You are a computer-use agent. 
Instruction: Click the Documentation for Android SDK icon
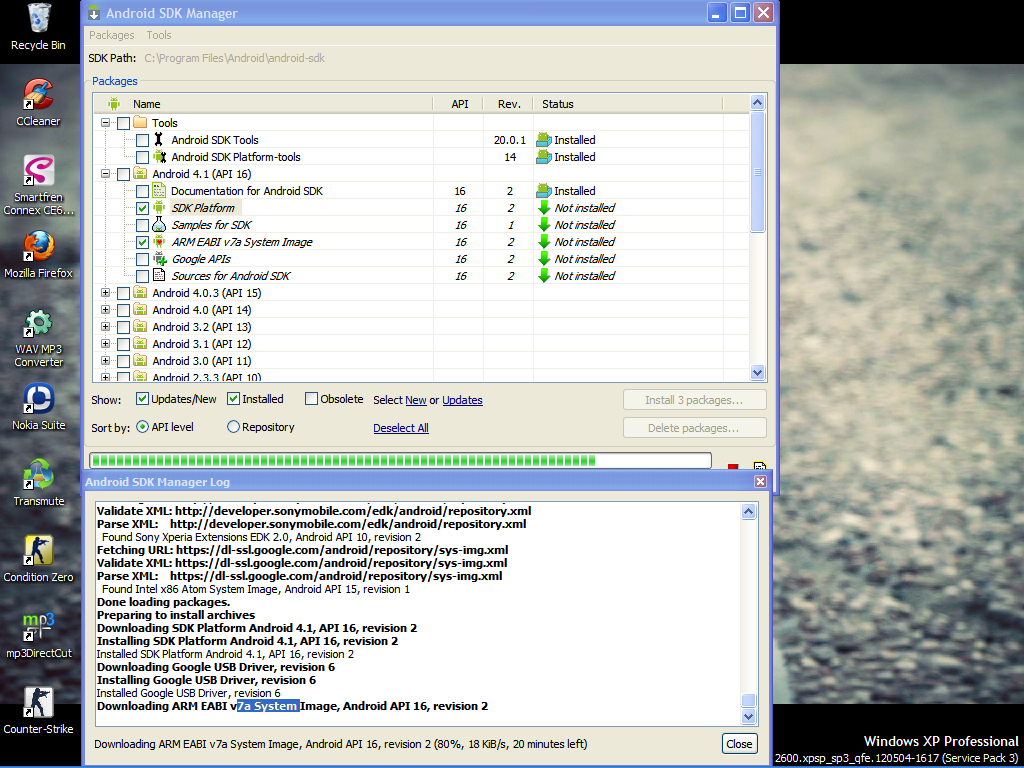click(159, 191)
